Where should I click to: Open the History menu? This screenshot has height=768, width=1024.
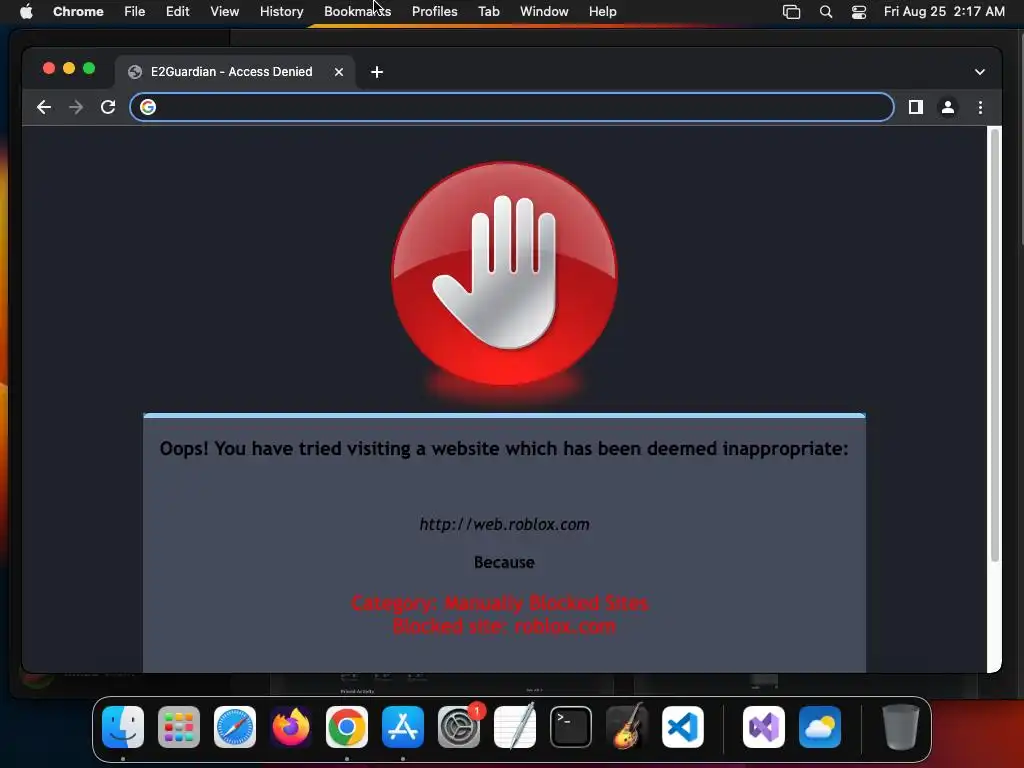click(x=281, y=11)
